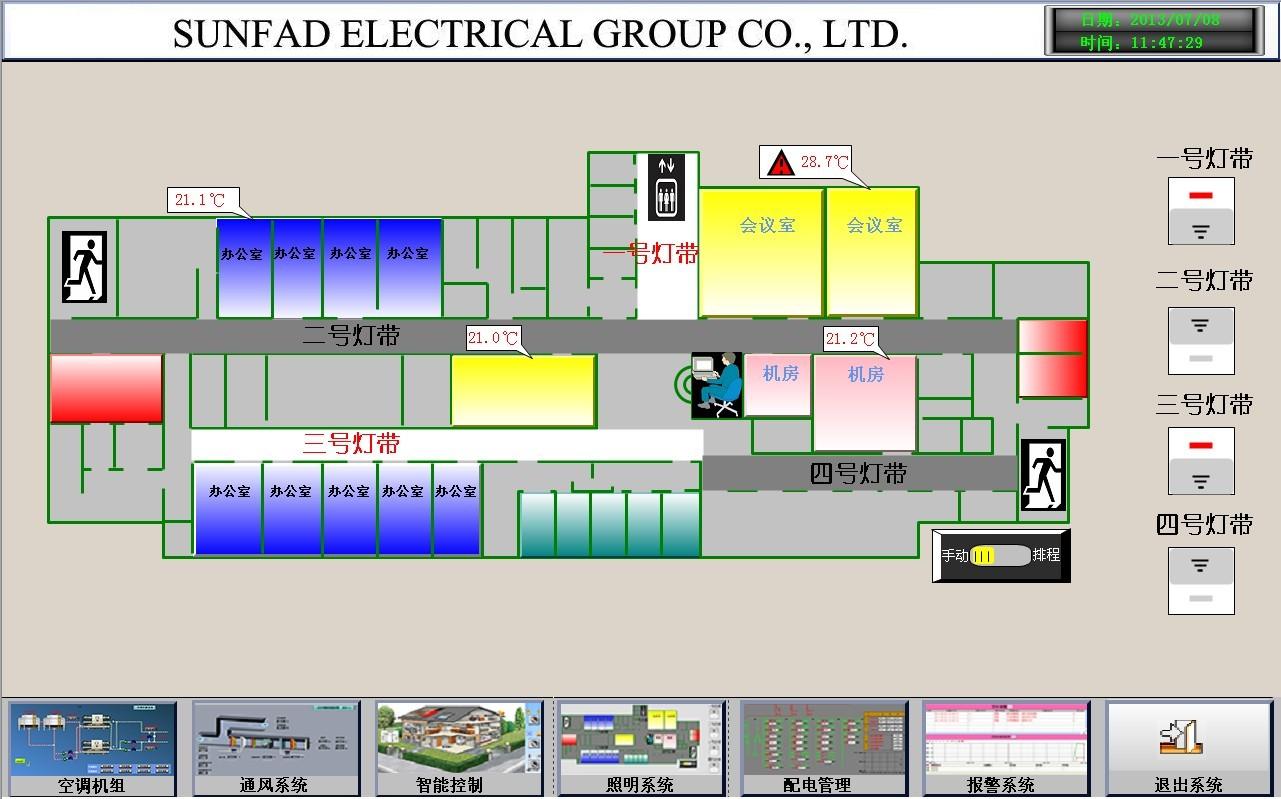Click the small 机房 server room
Screen dimensions: 1281x799
click(778, 385)
